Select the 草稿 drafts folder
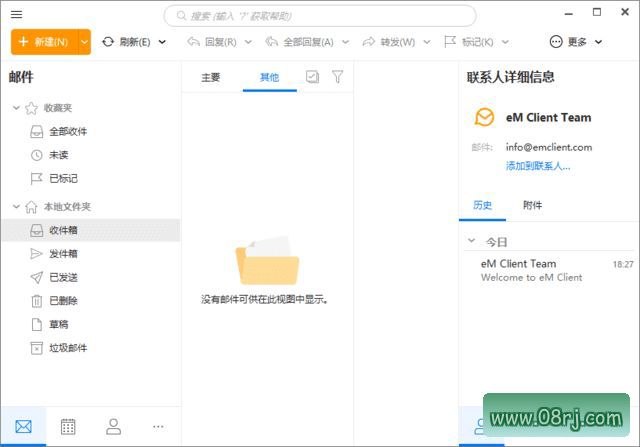 [91, 325]
